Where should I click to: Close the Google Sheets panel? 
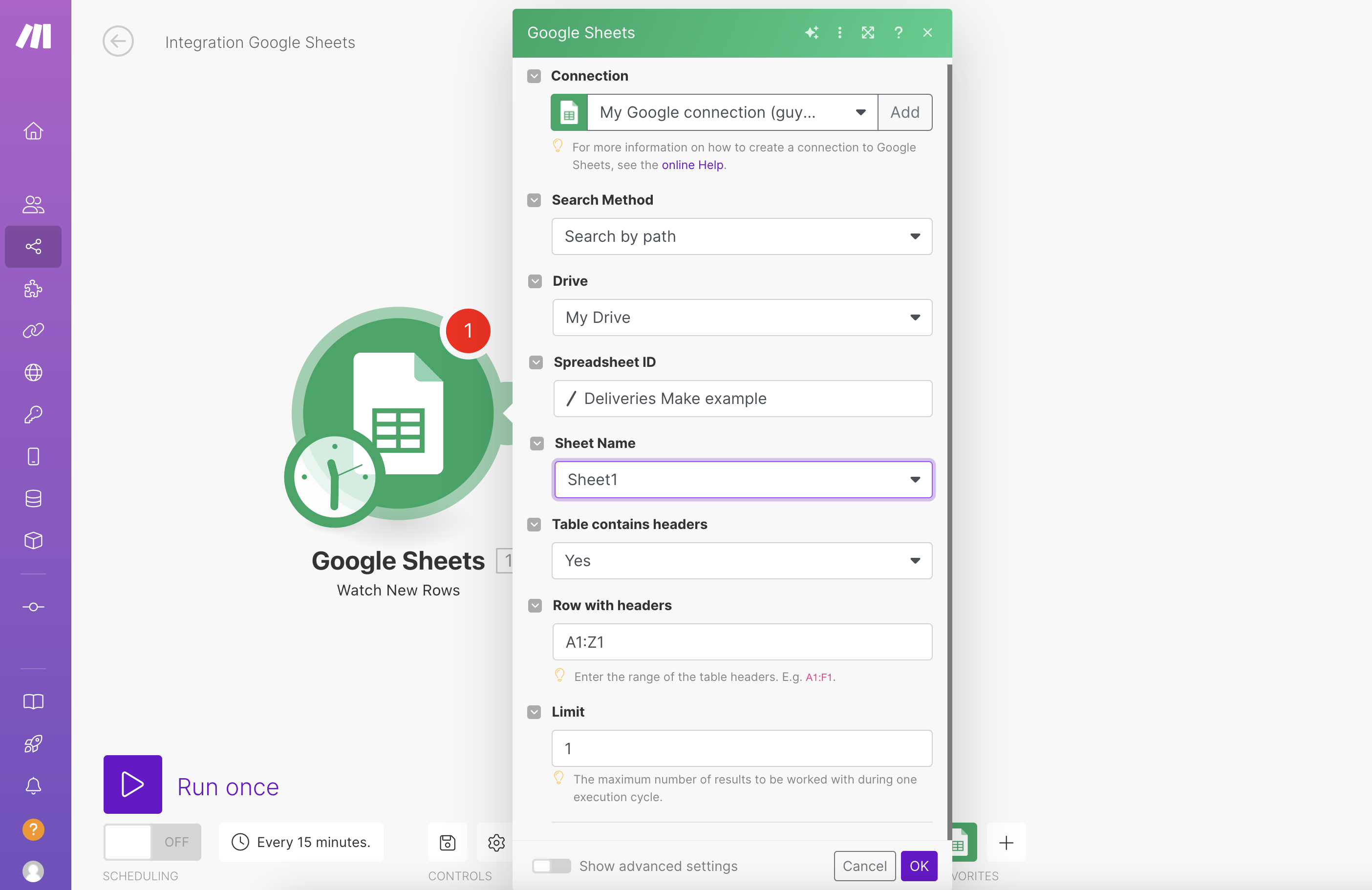click(927, 33)
